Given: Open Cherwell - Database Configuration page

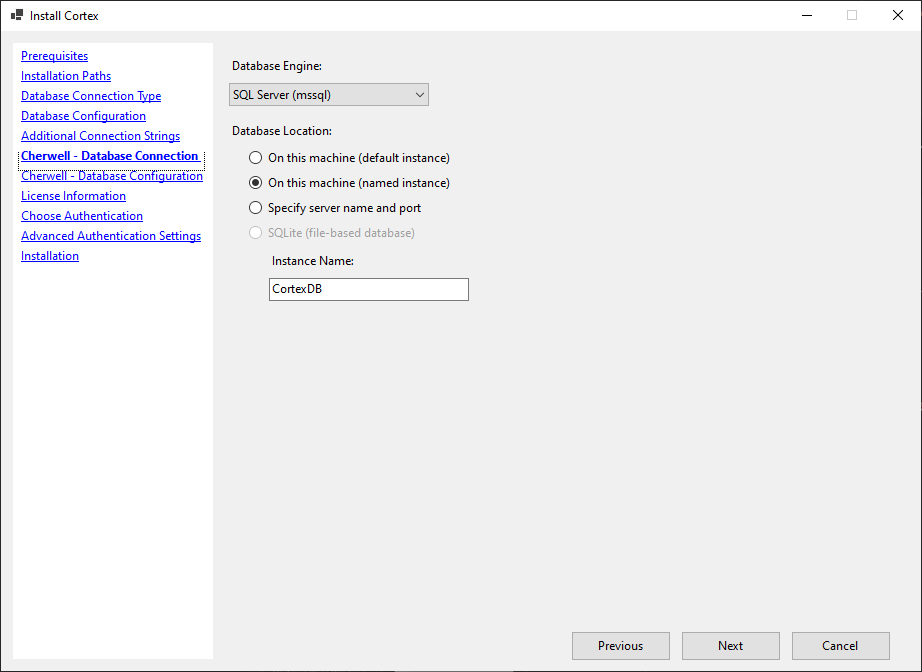Looking at the screenshot, I should [x=111, y=175].
